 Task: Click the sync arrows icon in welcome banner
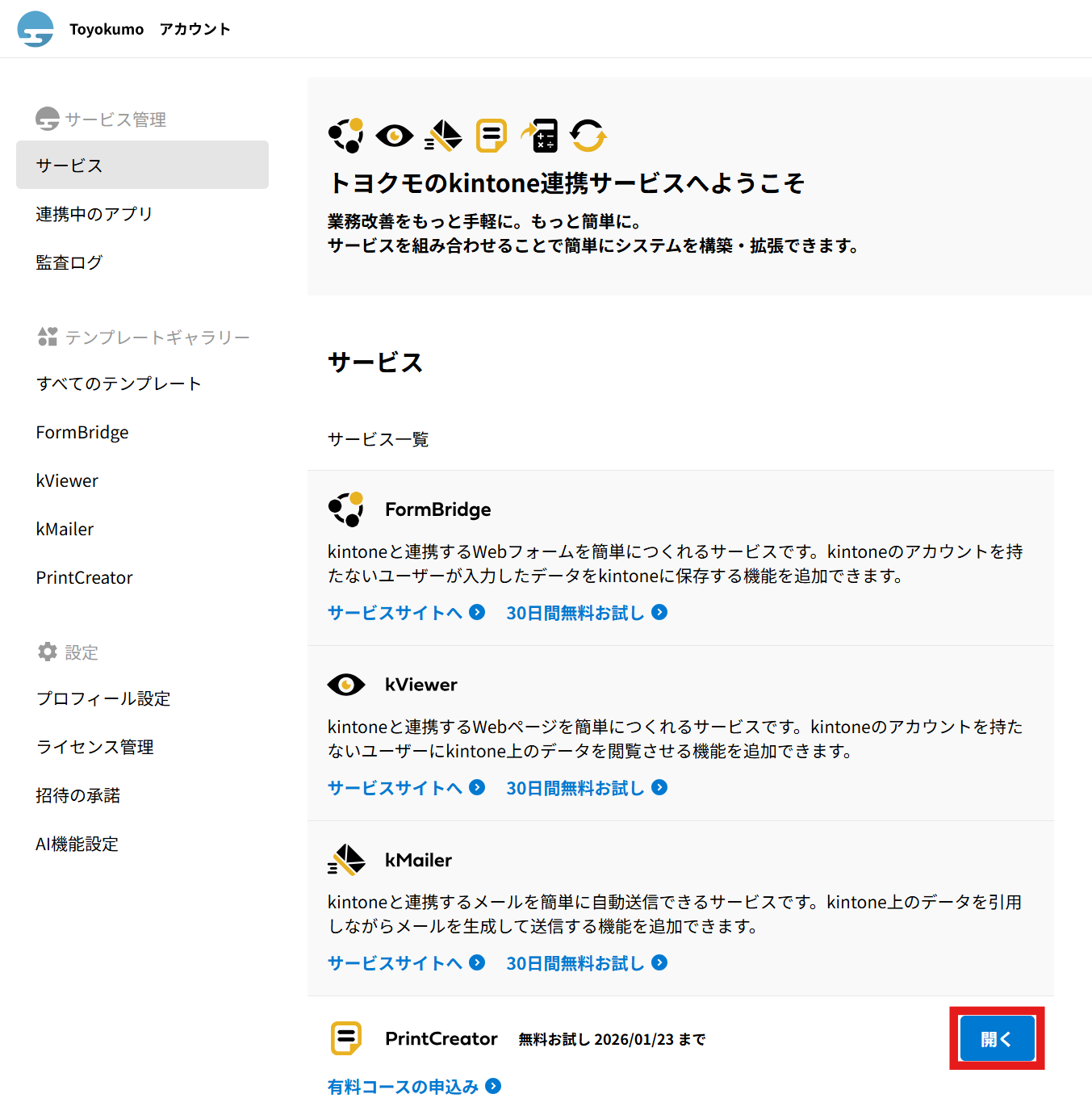[588, 136]
